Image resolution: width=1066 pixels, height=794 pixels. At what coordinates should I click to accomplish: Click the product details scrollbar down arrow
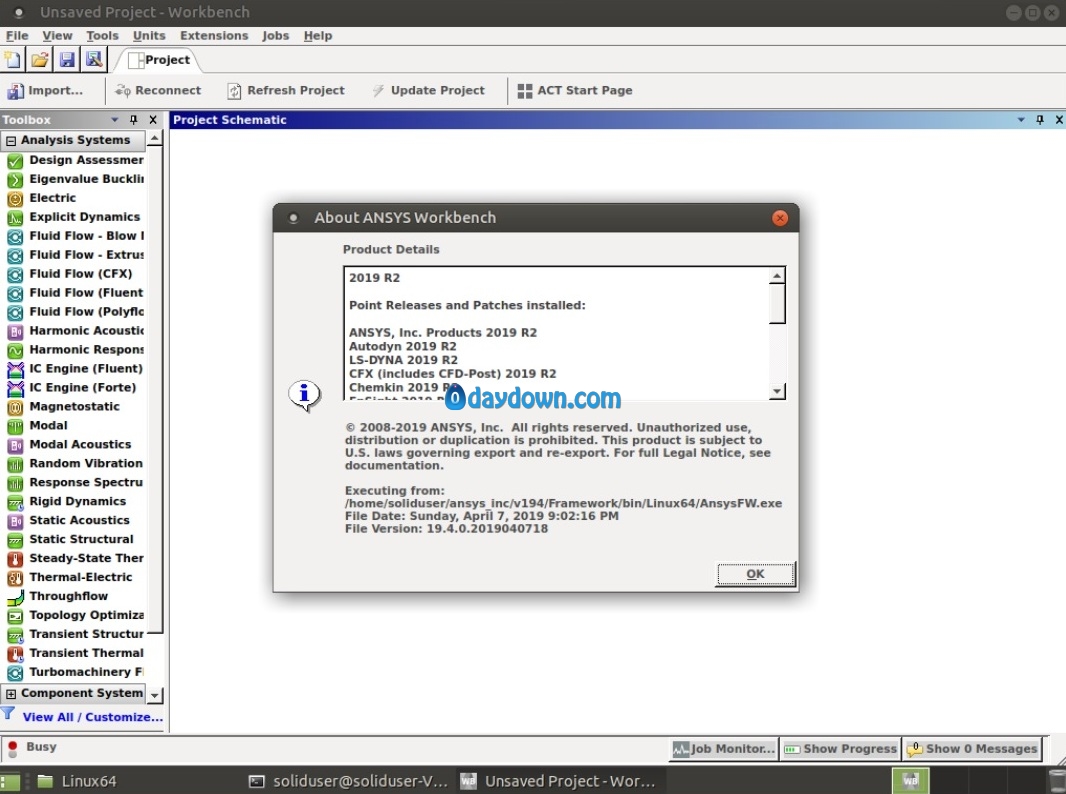click(777, 391)
